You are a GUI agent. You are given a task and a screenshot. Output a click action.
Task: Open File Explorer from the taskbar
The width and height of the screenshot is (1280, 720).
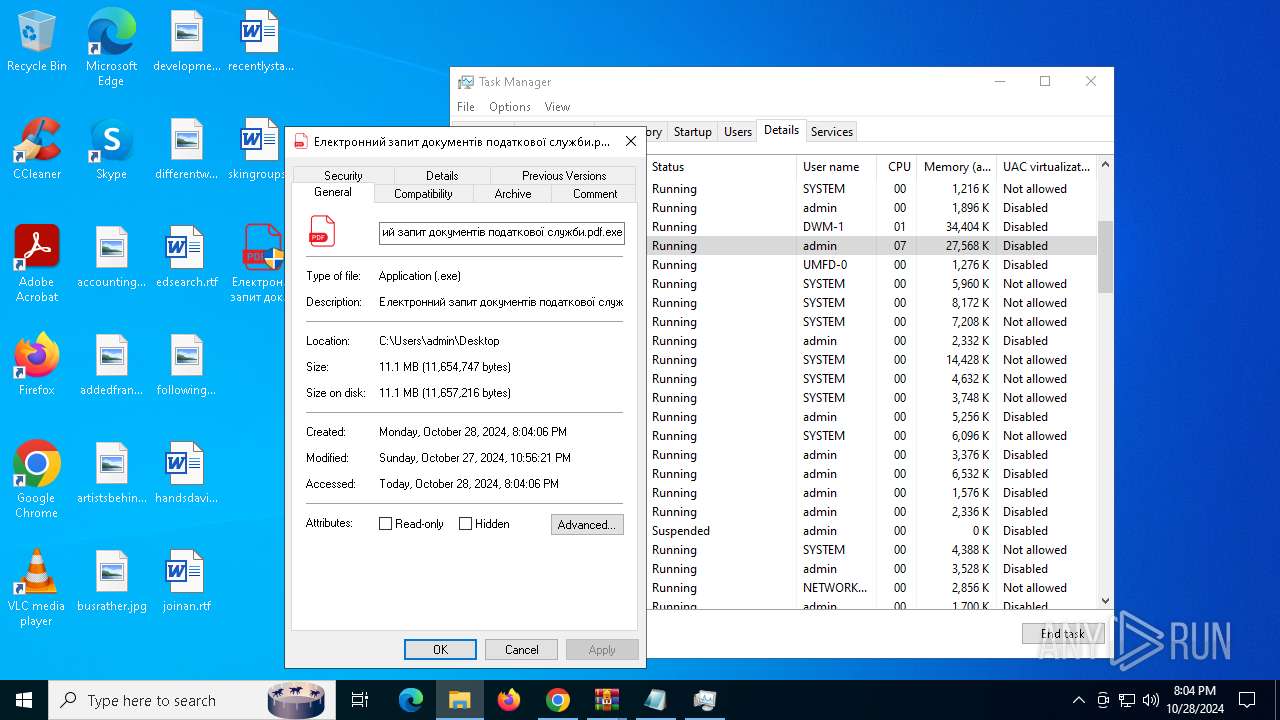click(460, 700)
